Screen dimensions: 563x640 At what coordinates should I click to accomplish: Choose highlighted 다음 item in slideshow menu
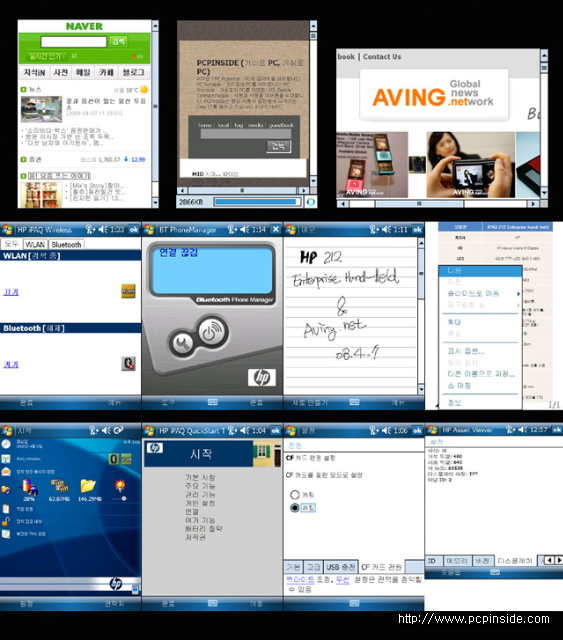click(480, 270)
